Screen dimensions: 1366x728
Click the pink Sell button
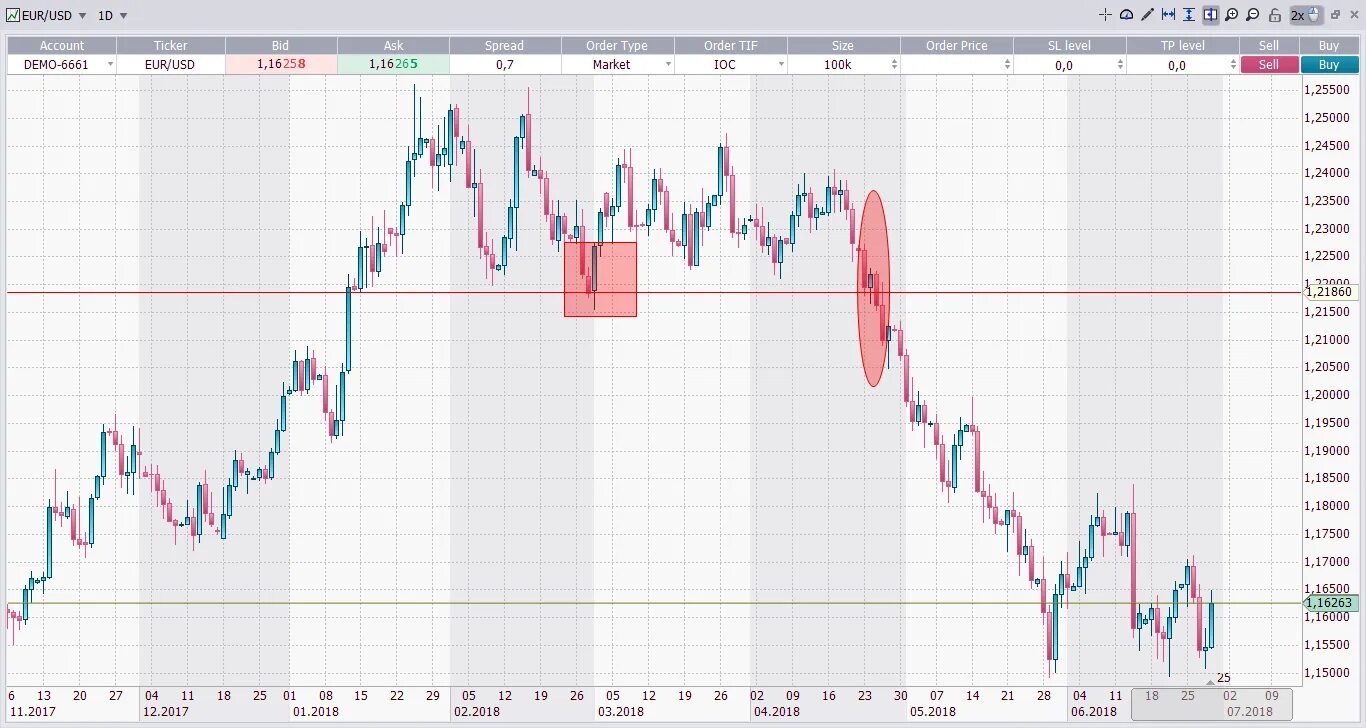pos(1268,64)
